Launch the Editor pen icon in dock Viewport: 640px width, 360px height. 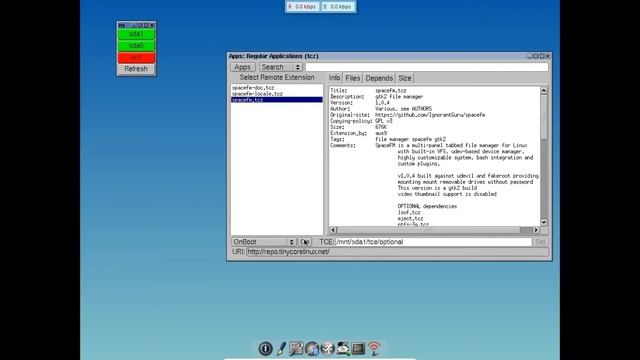pyautogui.click(x=281, y=349)
